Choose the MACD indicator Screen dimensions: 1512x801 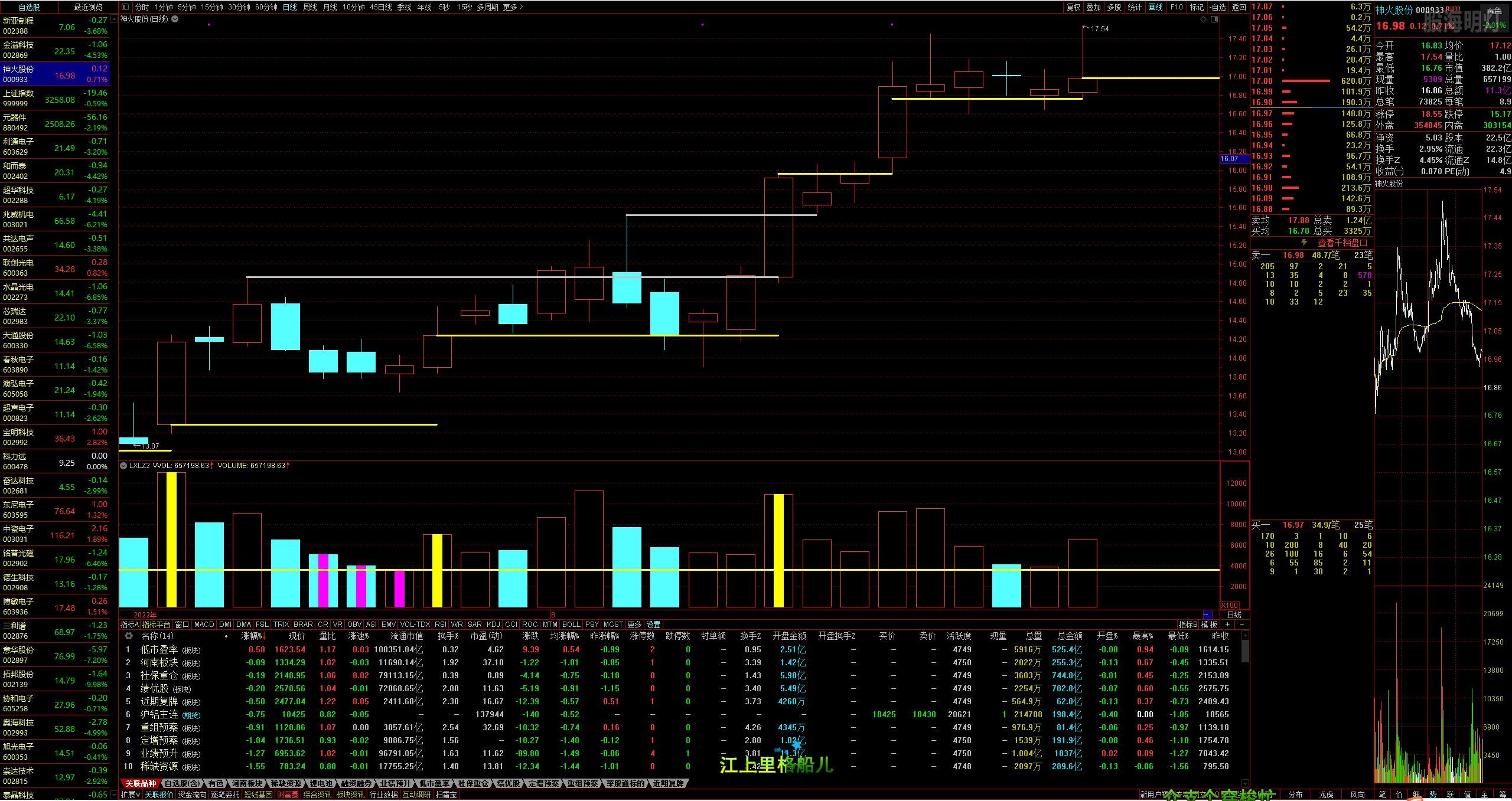204,625
